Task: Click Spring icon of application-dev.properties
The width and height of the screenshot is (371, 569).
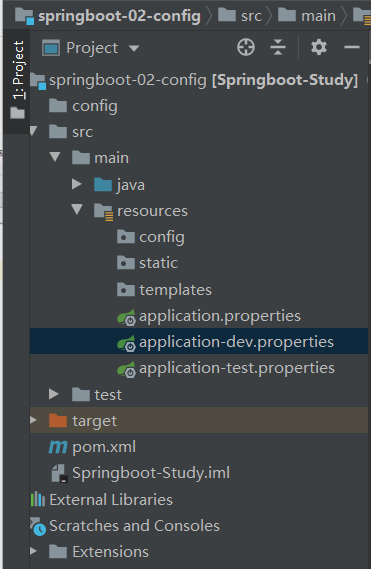Action: click(x=126, y=343)
